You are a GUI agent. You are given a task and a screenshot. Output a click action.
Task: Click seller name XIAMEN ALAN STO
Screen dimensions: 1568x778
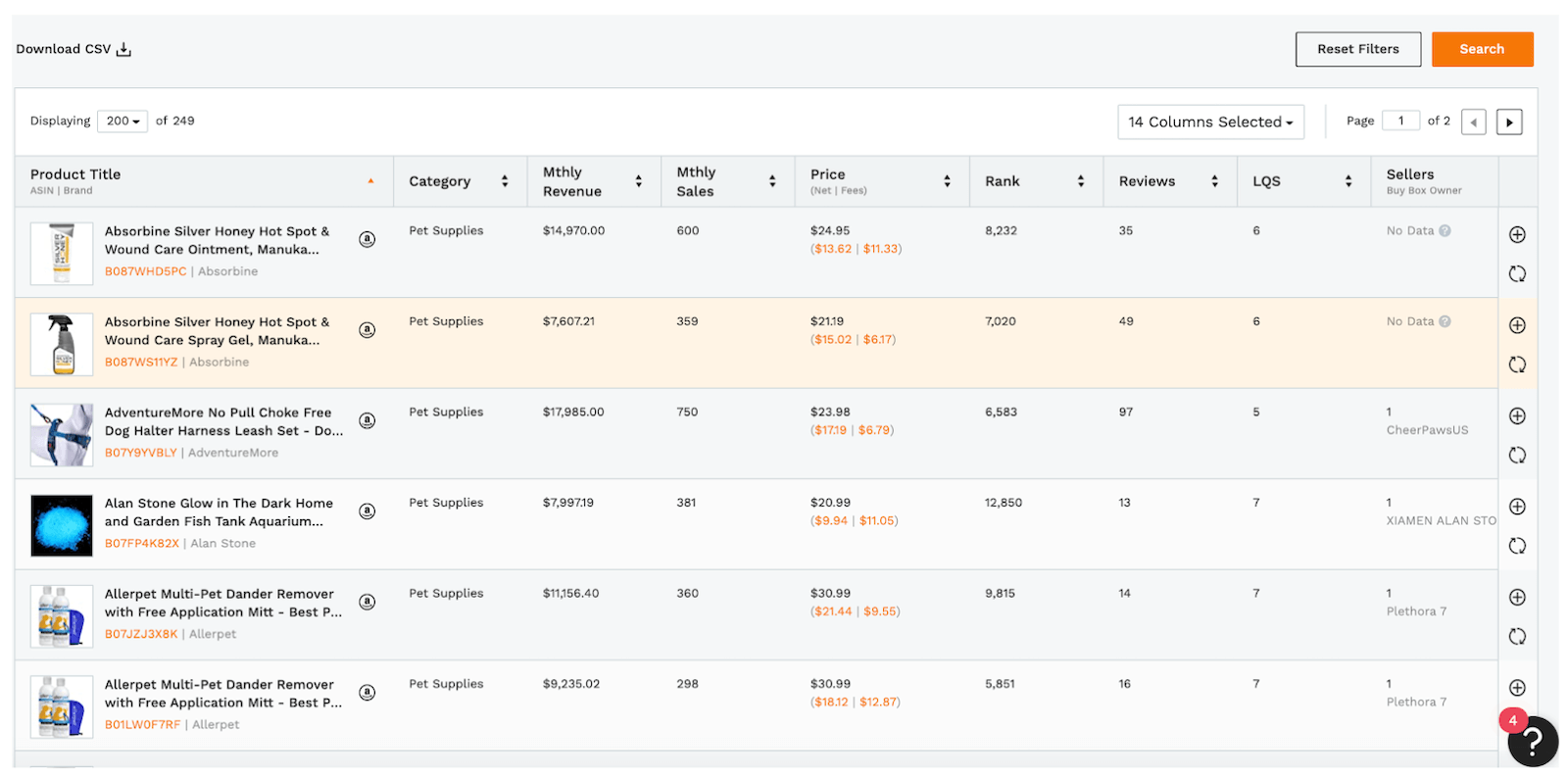point(1442,521)
